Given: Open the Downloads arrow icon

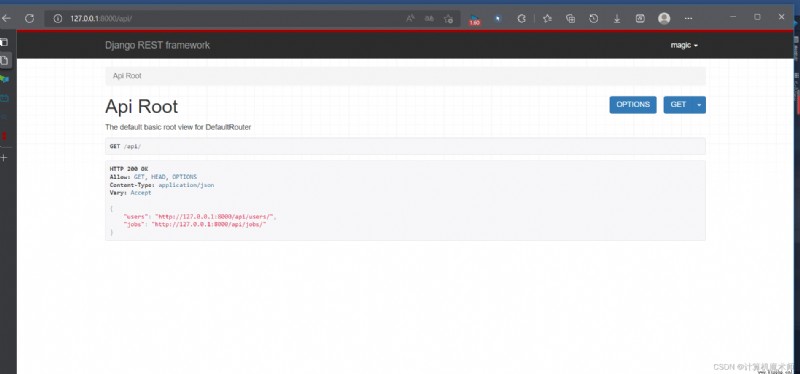Looking at the screenshot, I should tap(617, 18).
